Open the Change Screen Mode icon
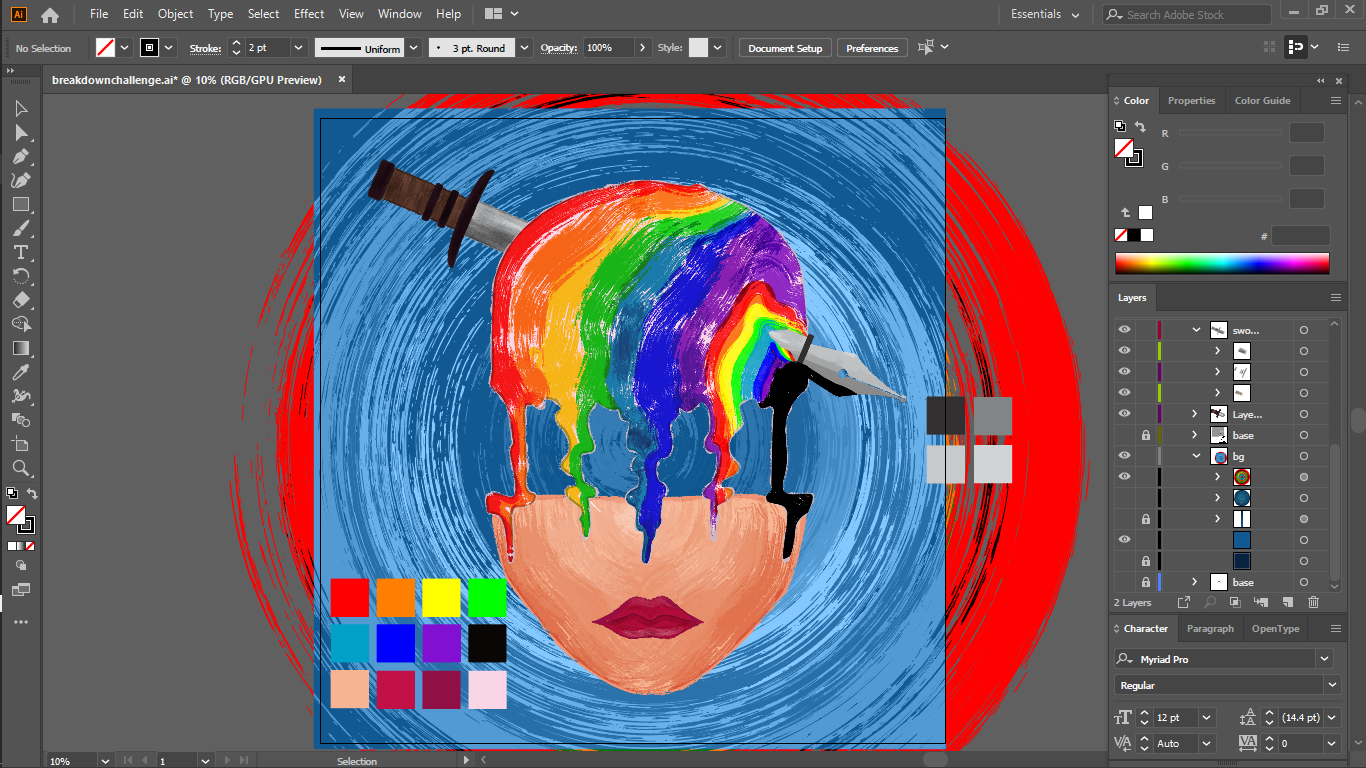Image resolution: width=1366 pixels, height=768 pixels. [x=21, y=590]
